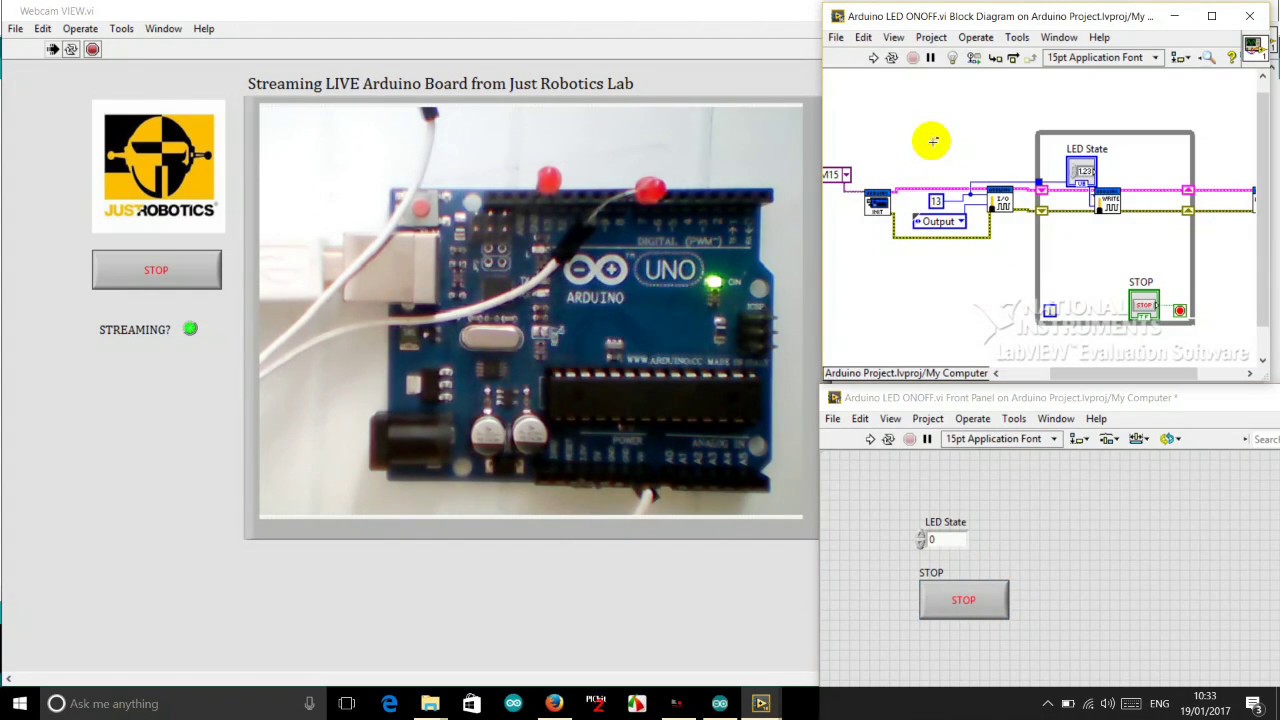Viewport: 1280px width, 720px height.
Task: Click the highlight execution lightbulb icon
Action: (952, 58)
